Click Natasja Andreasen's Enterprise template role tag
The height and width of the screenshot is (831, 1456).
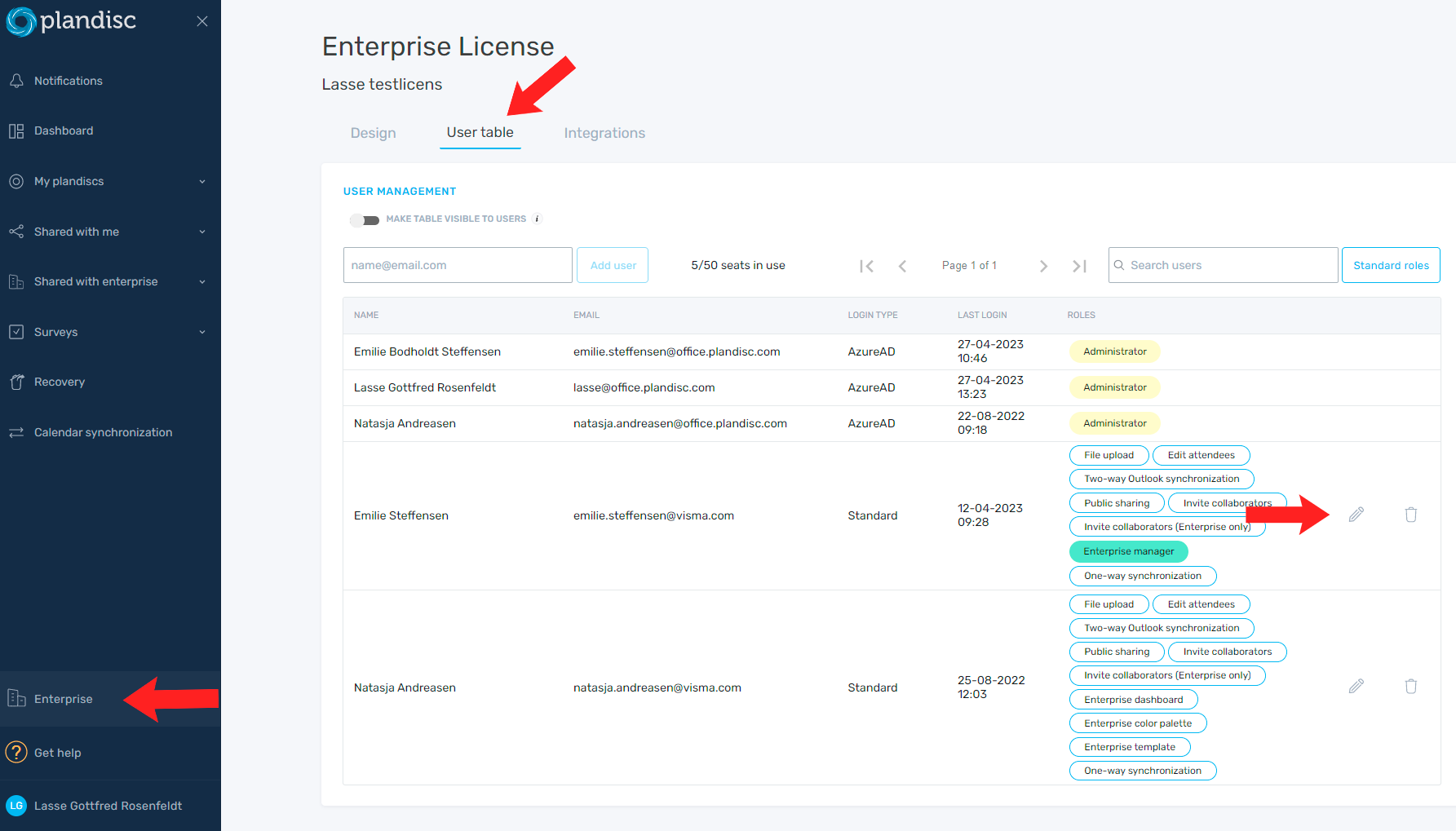(x=1130, y=747)
